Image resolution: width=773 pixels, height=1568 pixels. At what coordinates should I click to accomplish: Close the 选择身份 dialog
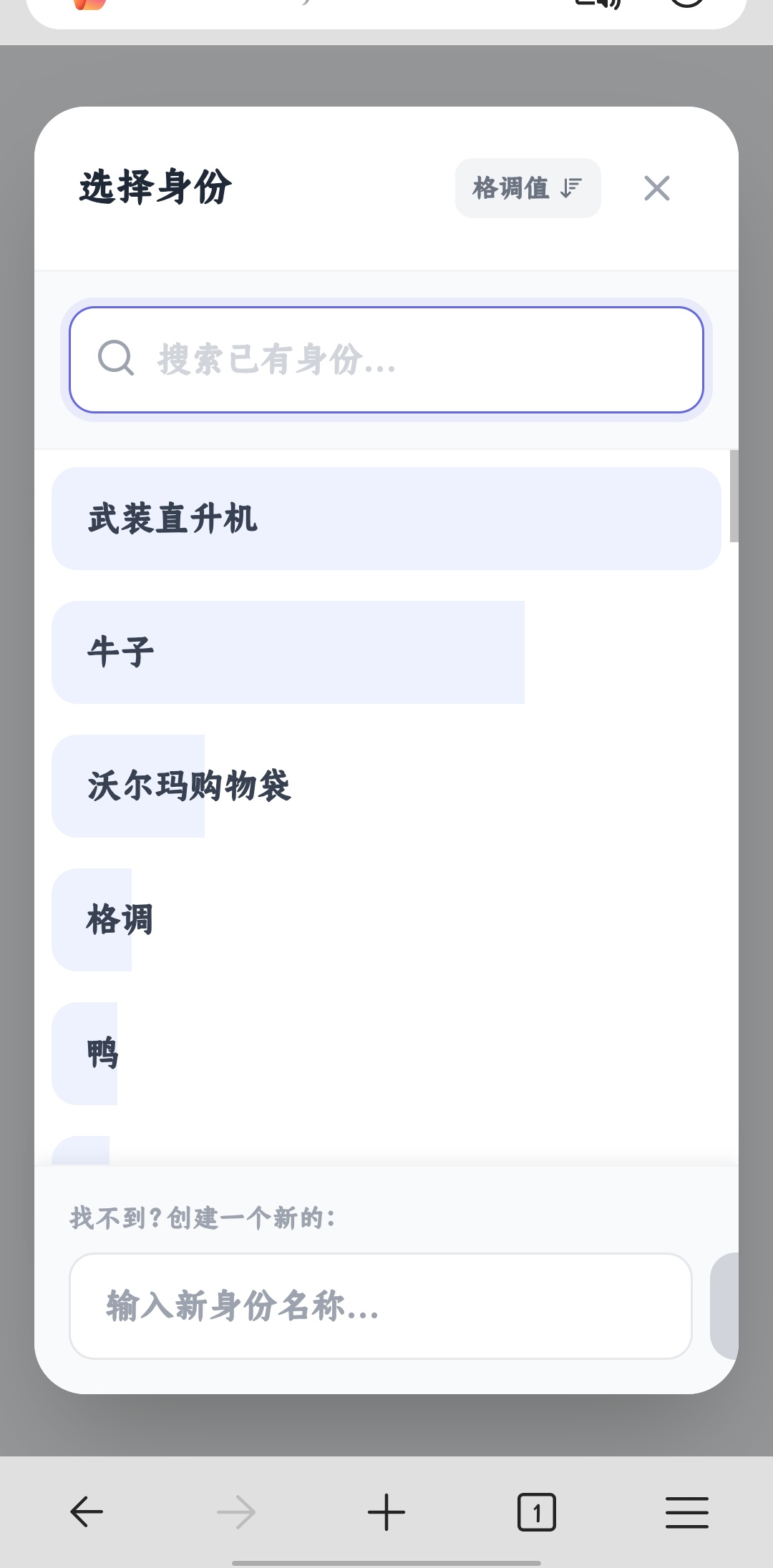(x=656, y=188)
